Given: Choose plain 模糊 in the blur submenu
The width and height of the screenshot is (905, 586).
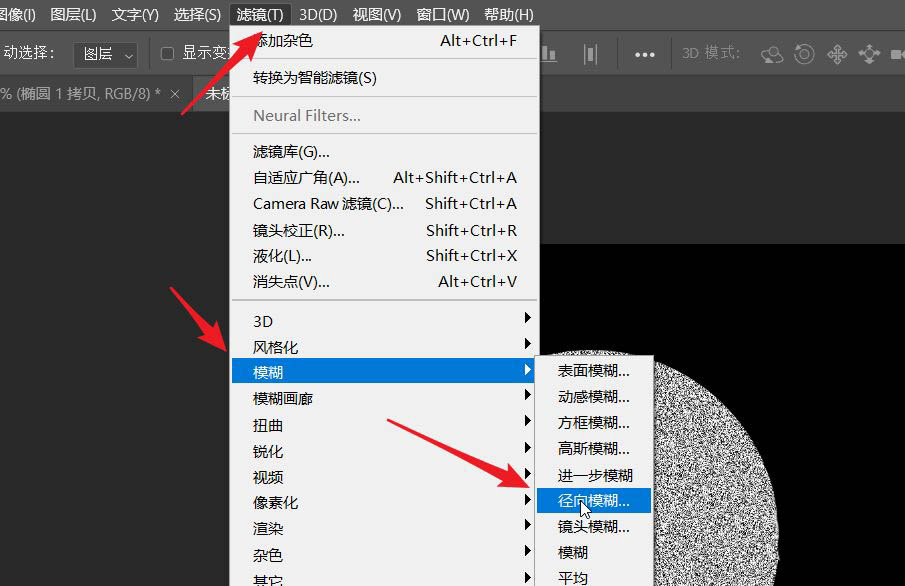Looking at the screenshot, I should [x=594, y=553].
